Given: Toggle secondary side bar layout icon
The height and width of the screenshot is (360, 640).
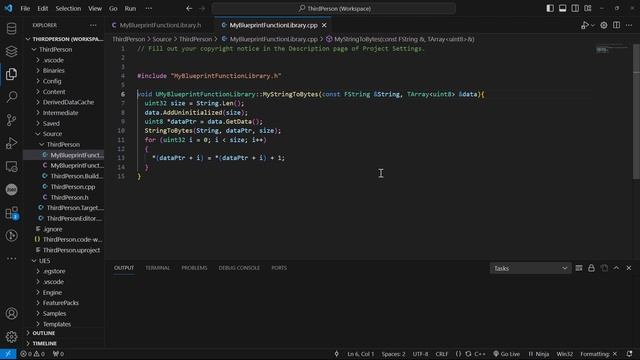Looking at the screenshot, I should [575, 8].
